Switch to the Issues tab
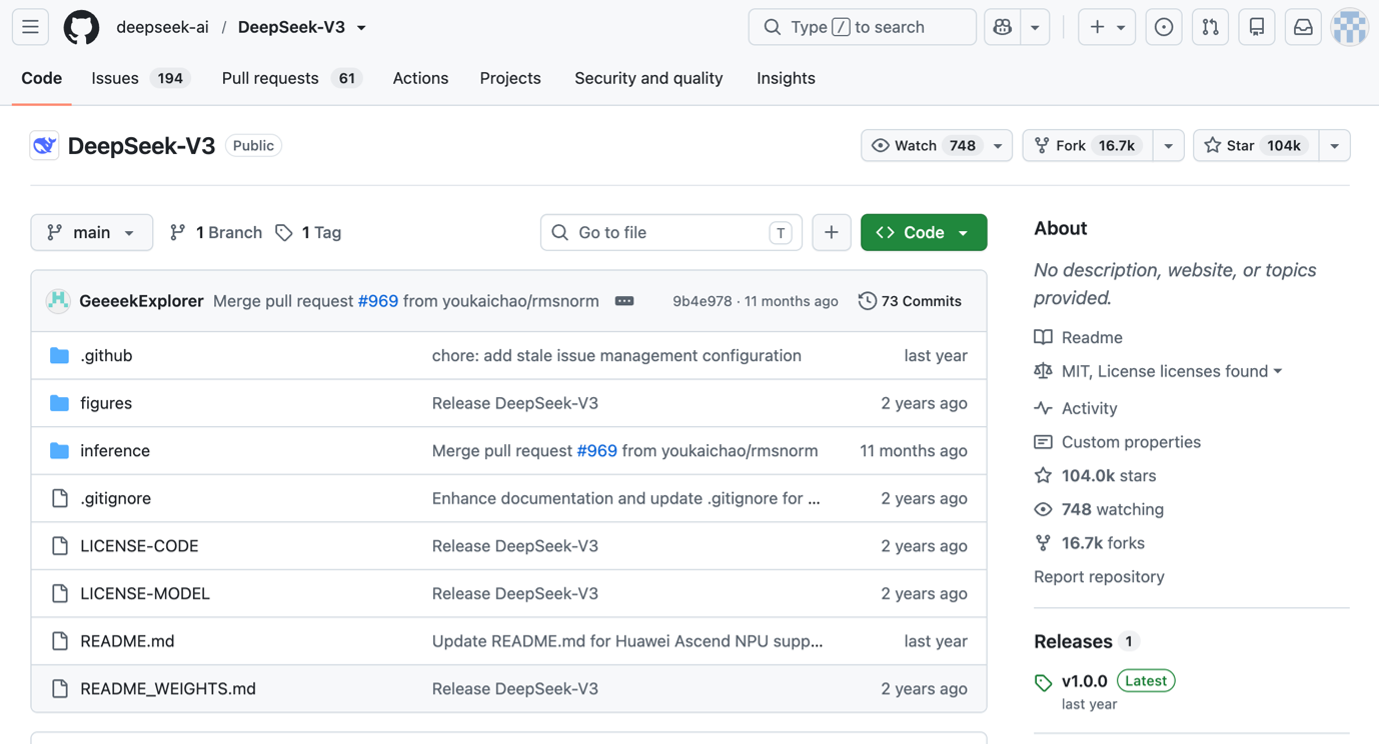Viewport: 1379px width, 744px height. coord(139,78)
